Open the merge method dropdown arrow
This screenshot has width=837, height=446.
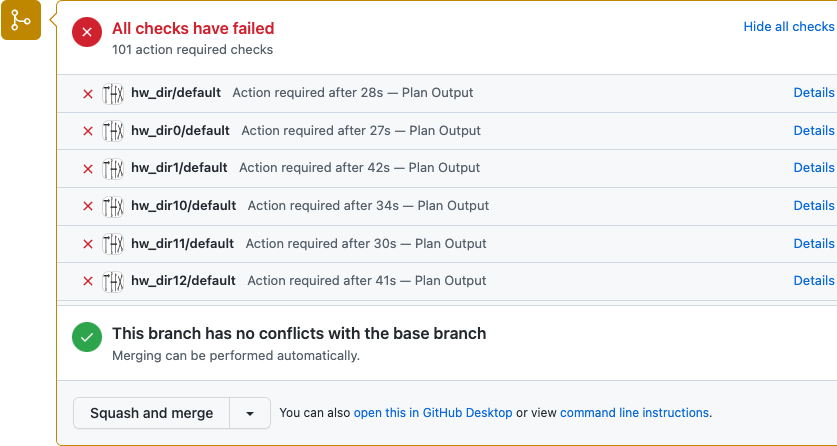[250, 413]
